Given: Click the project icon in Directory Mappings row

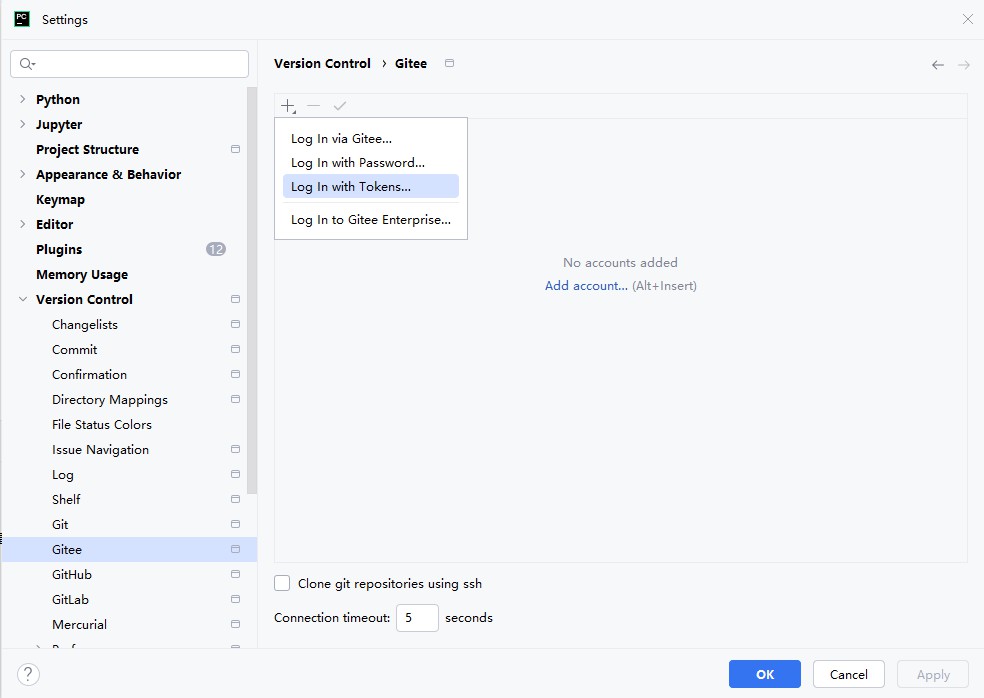Looking at the screenshot, I should (x=235, y=399).
